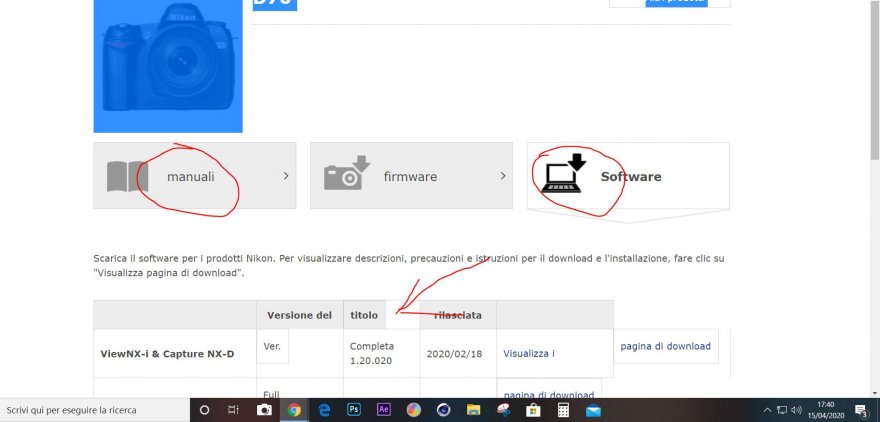Switch to the Software tab
Viewport: 880px width, 422px height.
pyautogui.click(x=628, y=176)
